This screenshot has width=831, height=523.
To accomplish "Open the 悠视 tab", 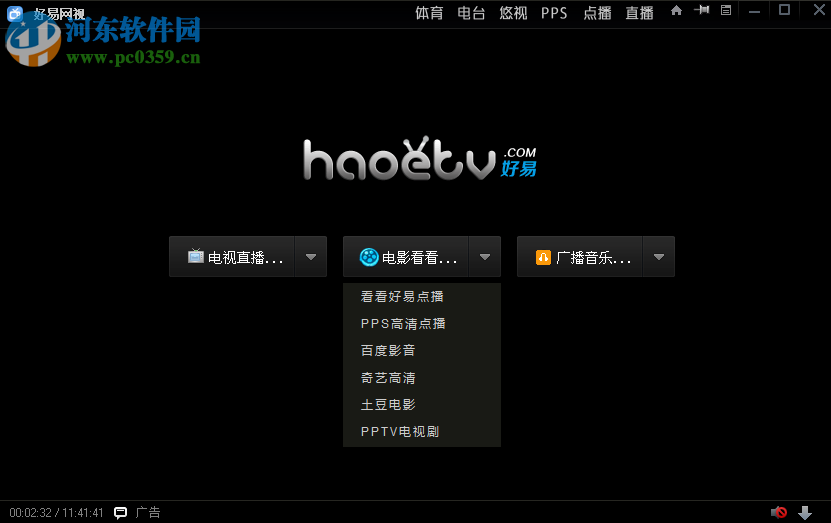I will [513, 13].
